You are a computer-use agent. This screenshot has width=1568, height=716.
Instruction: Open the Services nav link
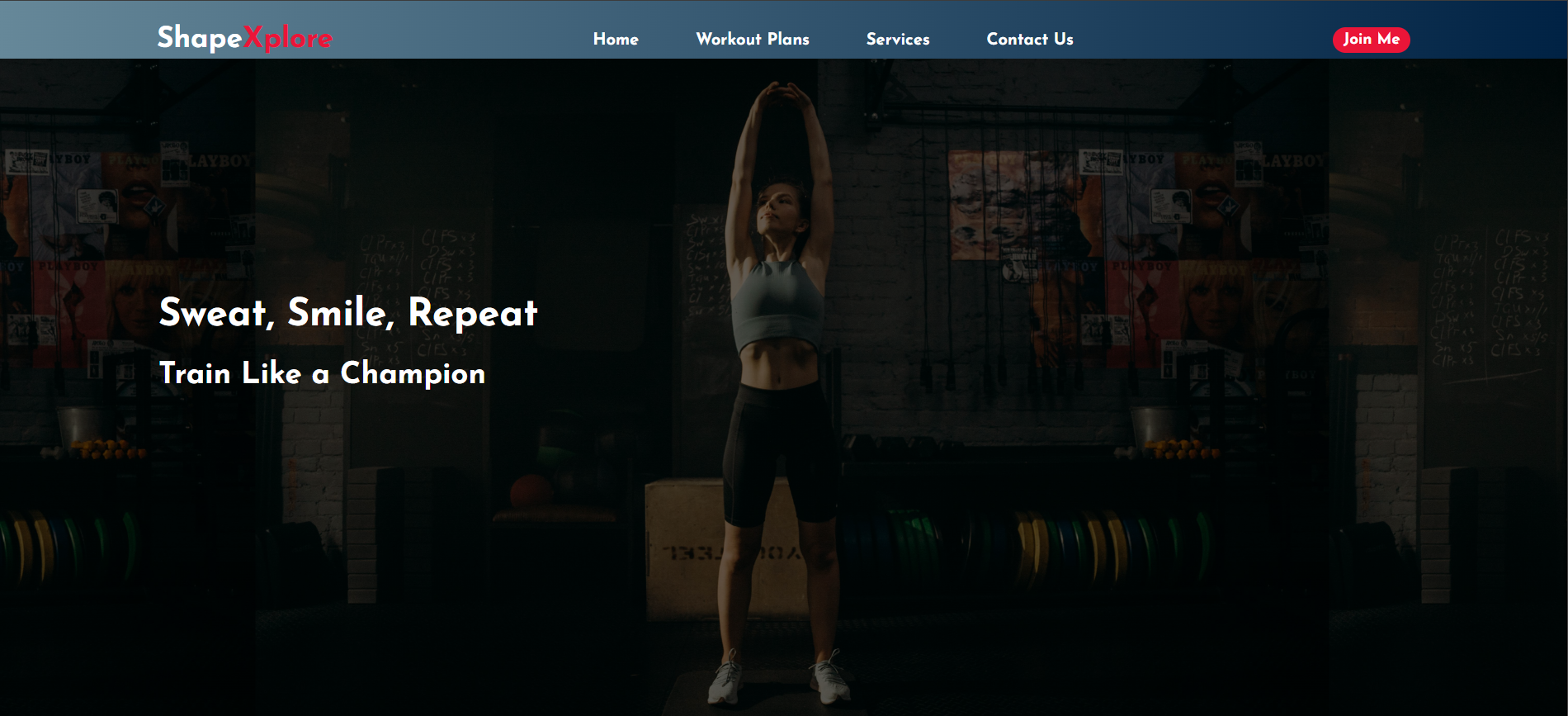pyautogui.click(x=897, y=39)
